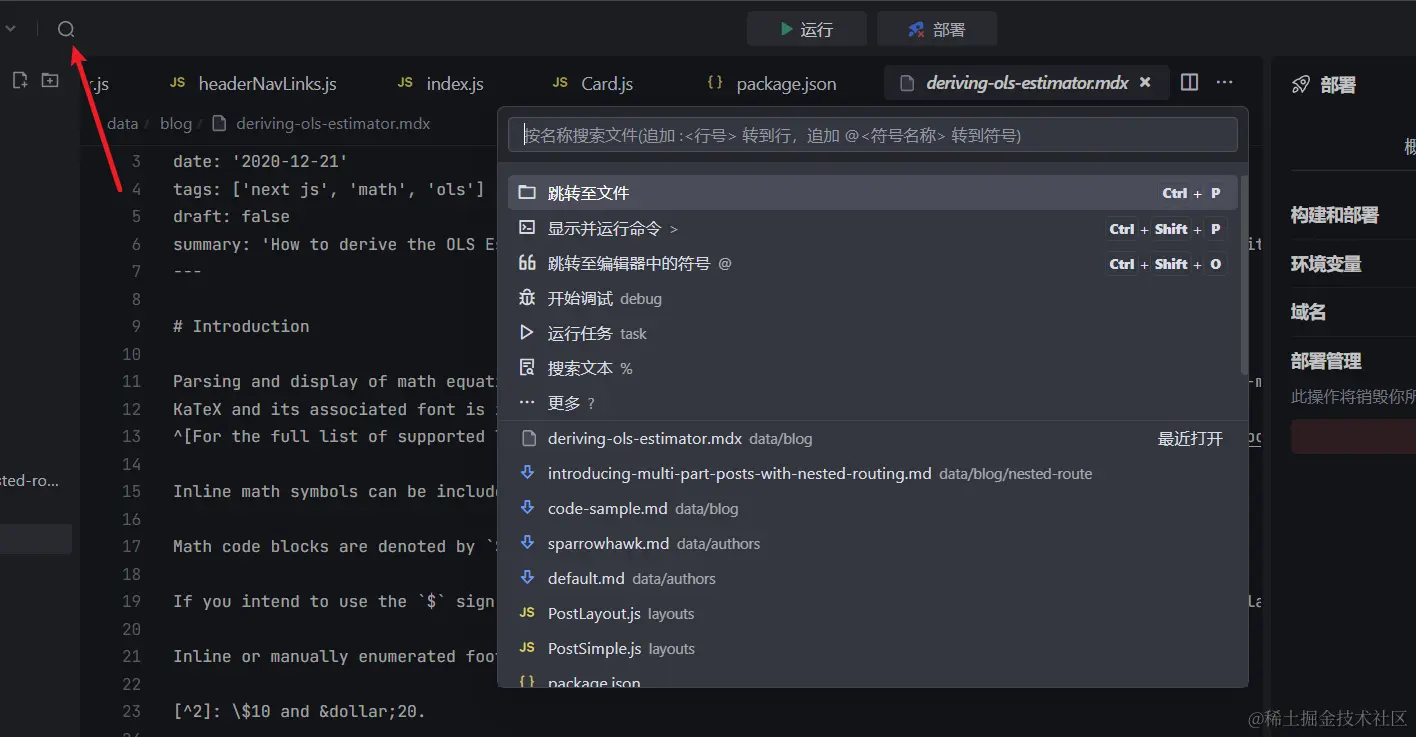Open introducing-multi-part-posts-with-nested-routing.md result
The image size is (1416, 737).
tap(873, 473)
